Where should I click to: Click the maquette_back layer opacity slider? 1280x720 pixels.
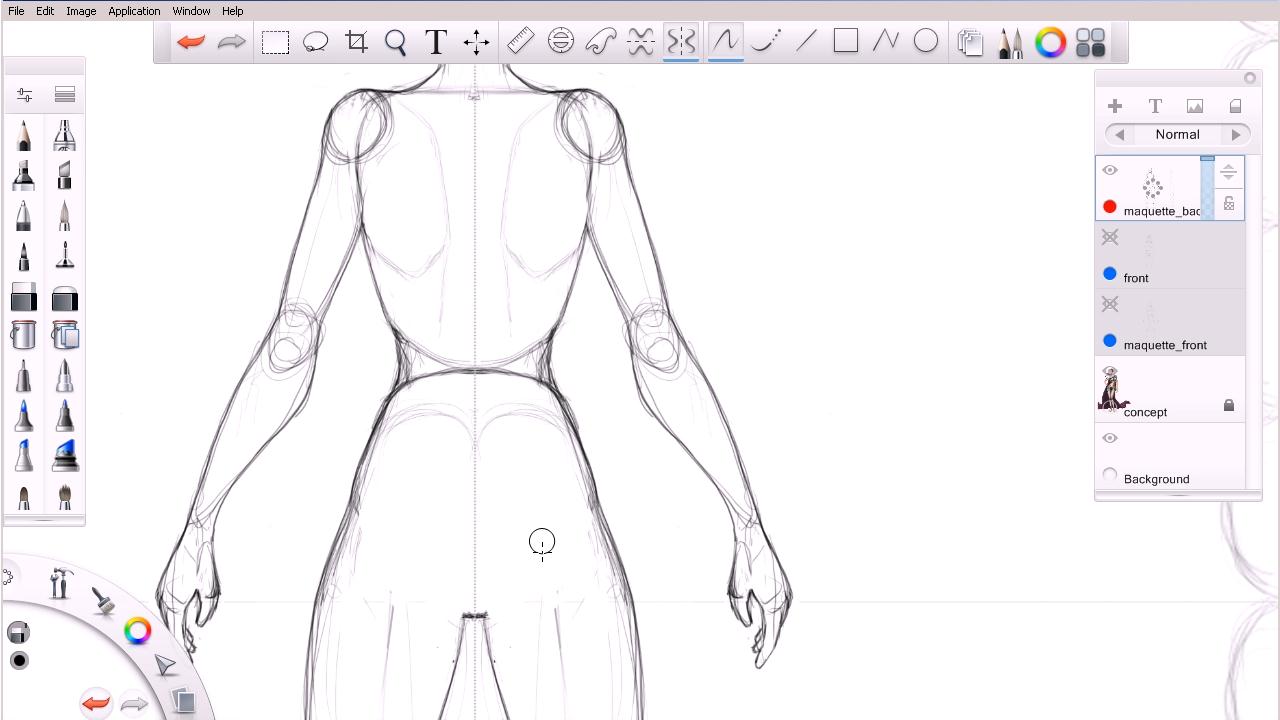(1207, 188)
